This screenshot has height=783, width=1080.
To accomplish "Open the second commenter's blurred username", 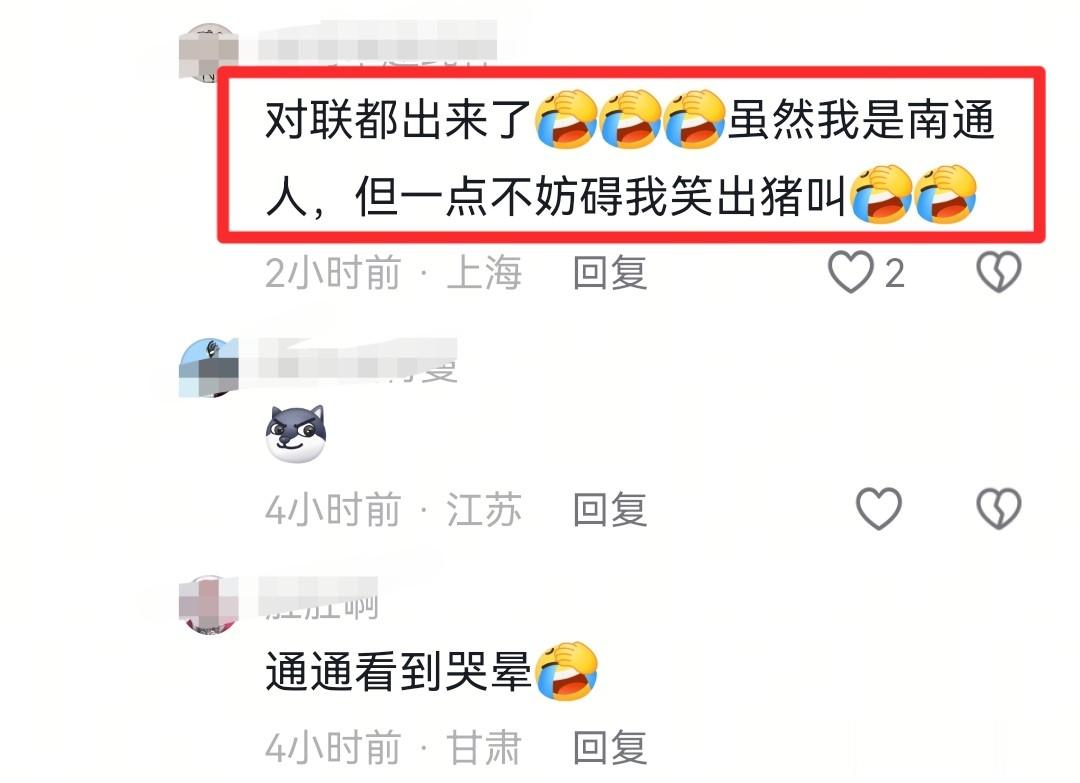I will (x=358, y=360).
